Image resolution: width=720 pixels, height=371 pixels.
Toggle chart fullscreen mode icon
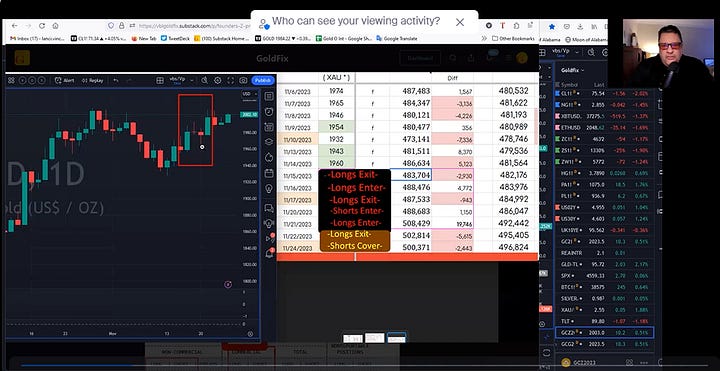pyautogui.click(x=231, y=80)
